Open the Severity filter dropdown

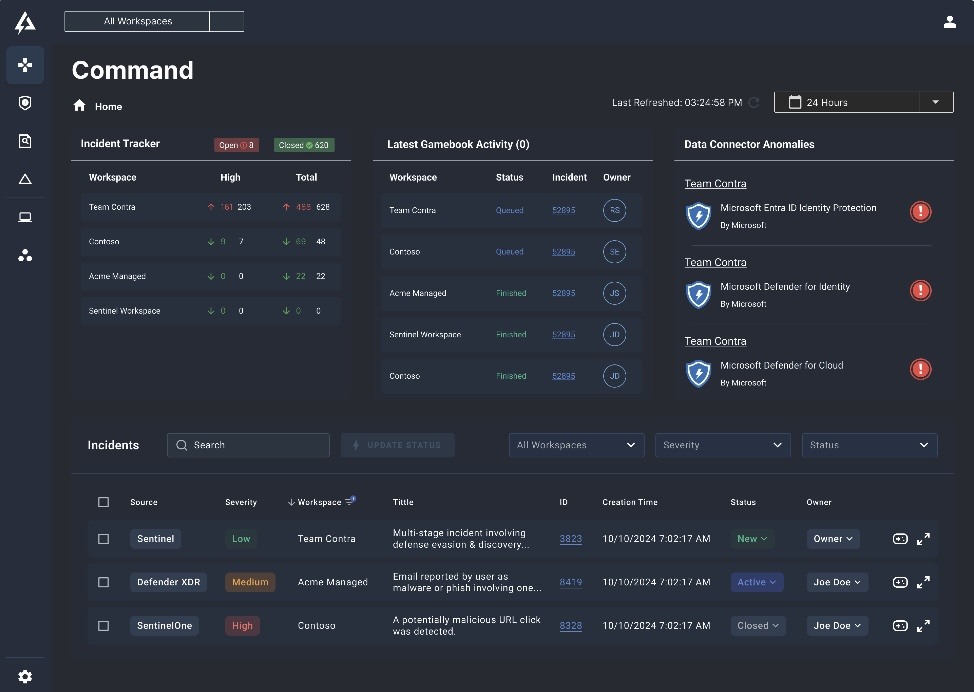[x=722, y=445]
